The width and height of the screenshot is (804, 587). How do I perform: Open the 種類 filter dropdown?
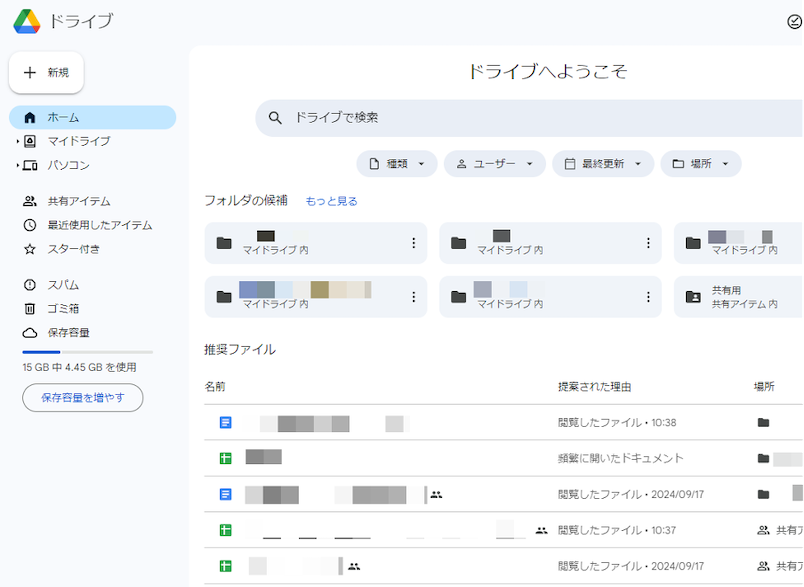(395, 163)
